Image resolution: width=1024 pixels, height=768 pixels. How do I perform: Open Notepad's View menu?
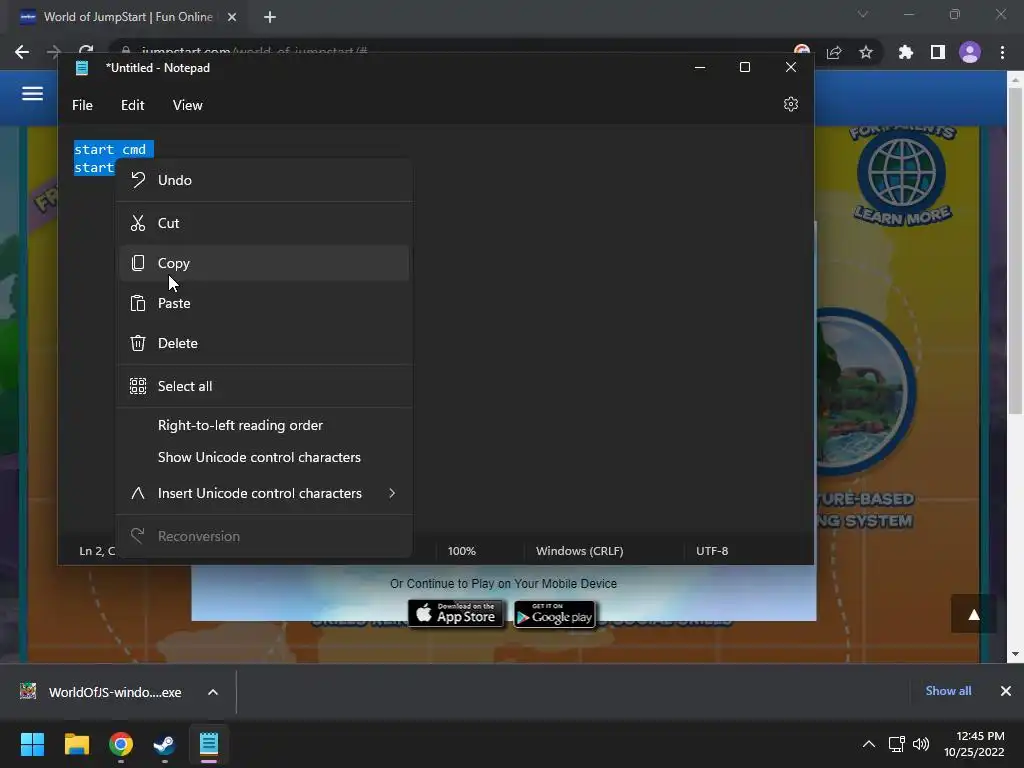tap(187, 105)
